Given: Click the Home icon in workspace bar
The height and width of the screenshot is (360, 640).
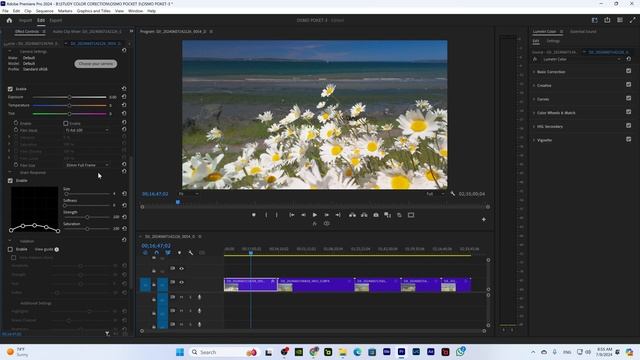Looking at the screenshot, I should click(x=9, y=20).
